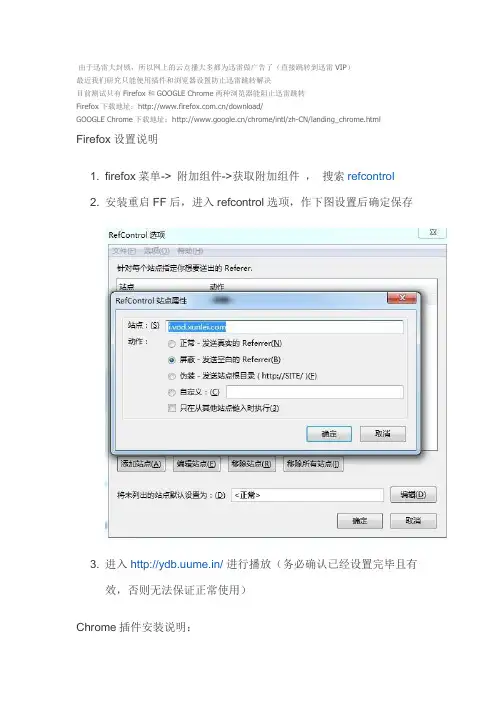Click the remove all sites button
Image resolution: width=496 pixels, height=702 pixels.
[313, 464]
